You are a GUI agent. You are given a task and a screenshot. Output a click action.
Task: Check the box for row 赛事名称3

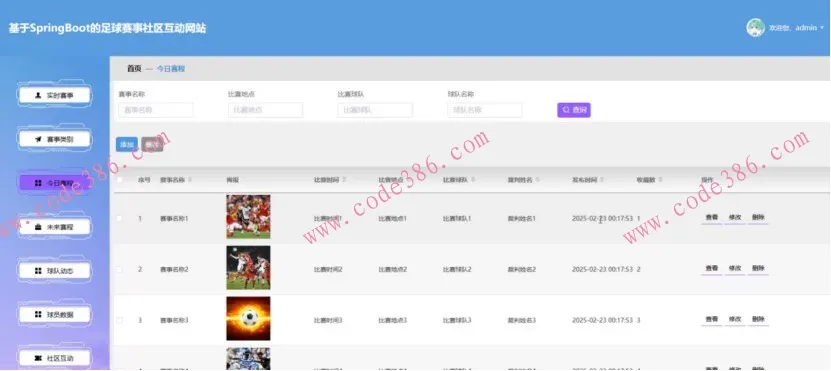[x=120, y=320]
